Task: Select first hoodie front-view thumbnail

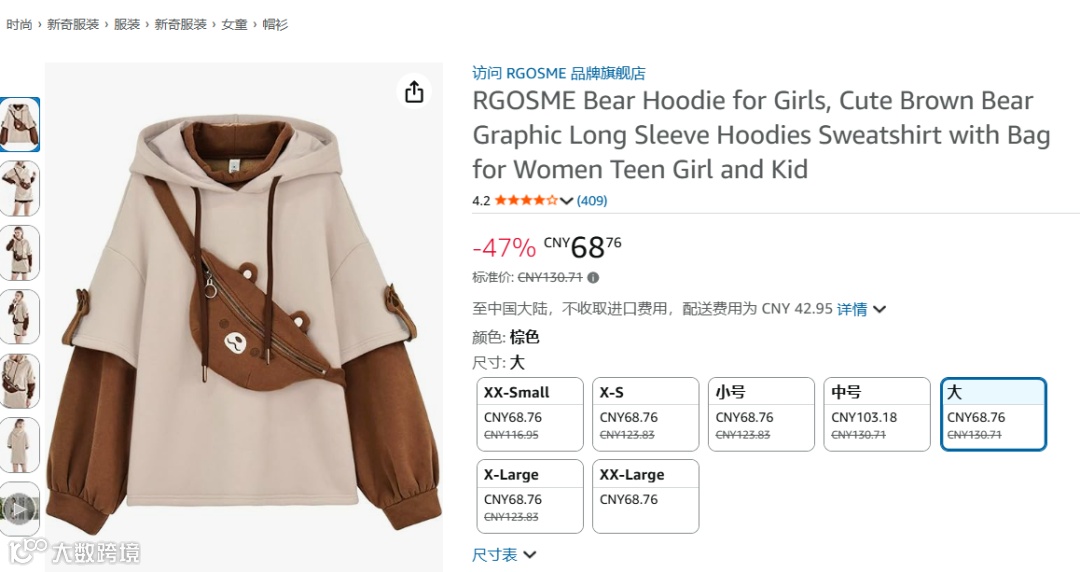Action: click(19, 125)
